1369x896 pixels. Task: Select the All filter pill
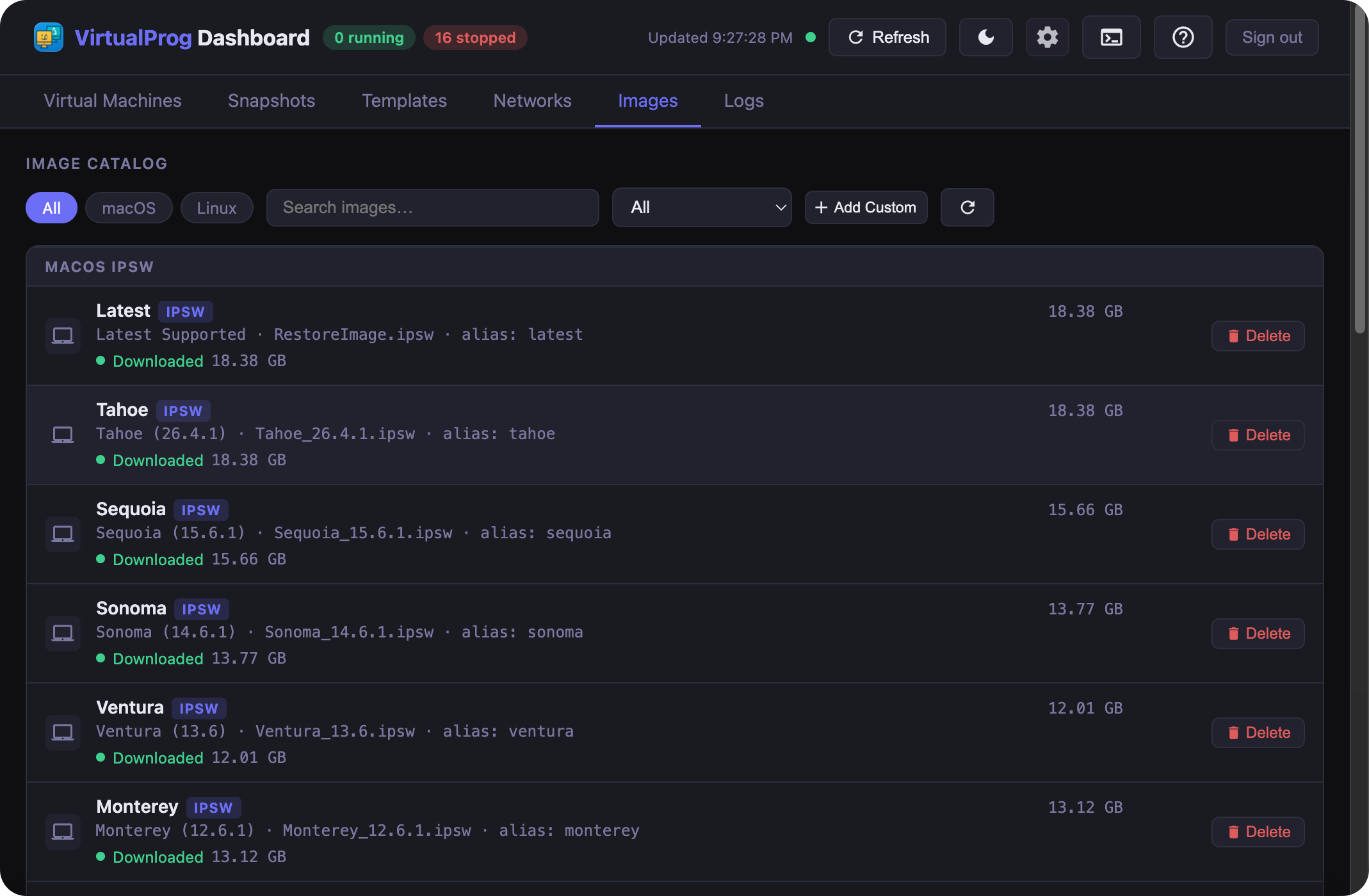click(x=51, y=207)
